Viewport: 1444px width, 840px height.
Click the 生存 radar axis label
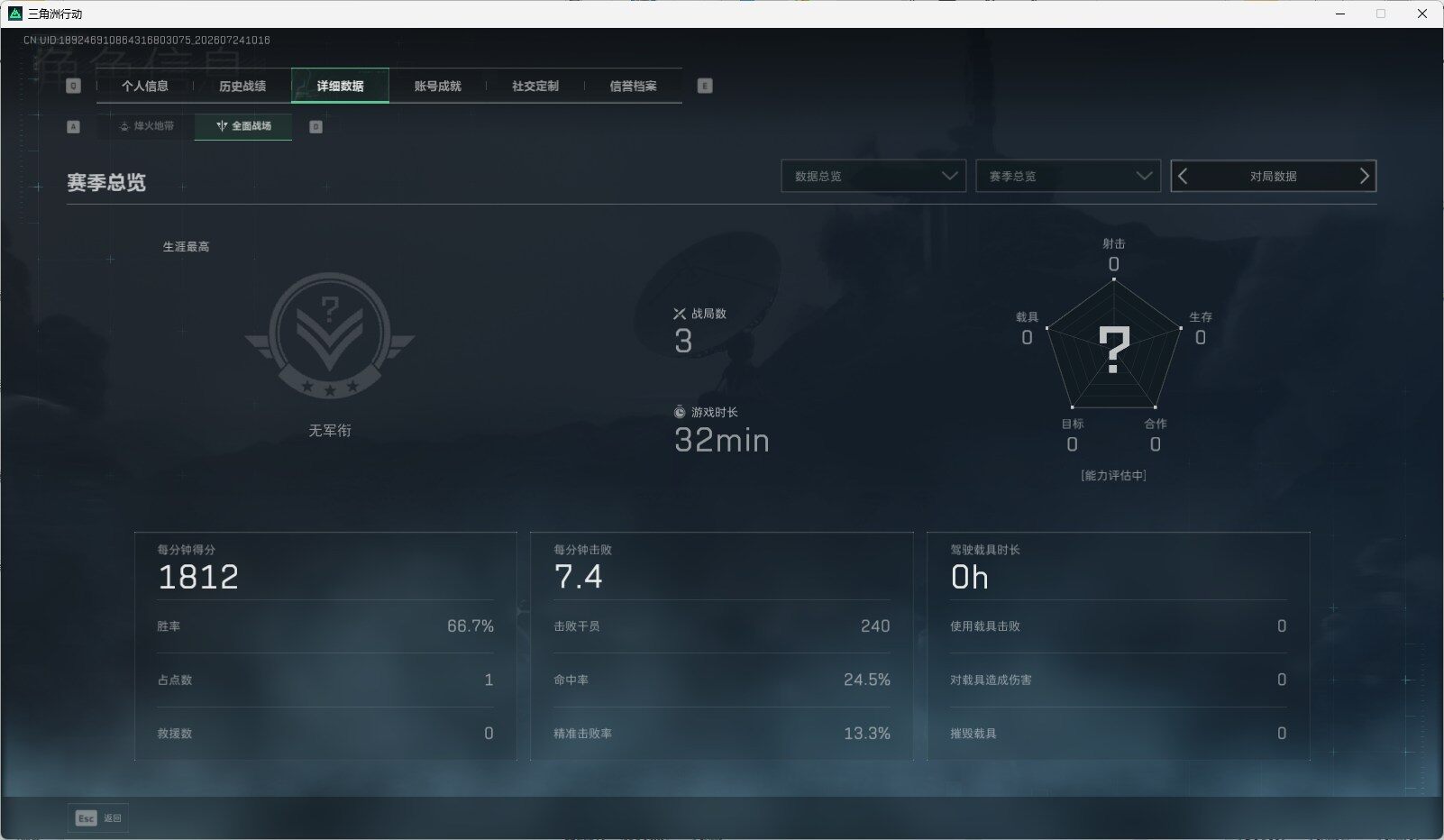[1201, 317]
